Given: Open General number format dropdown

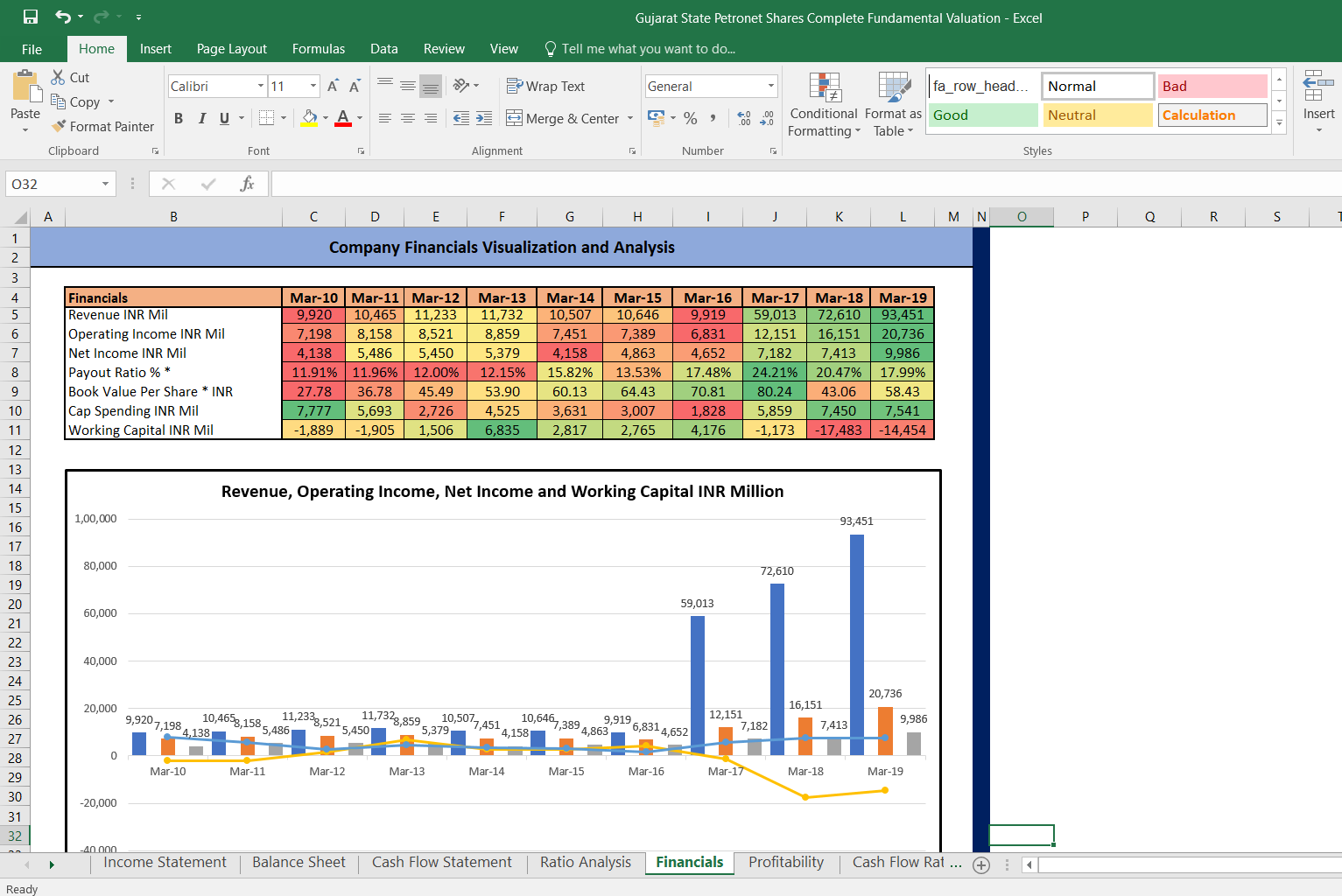Looking at the screenshot, I should pos(771,86).
